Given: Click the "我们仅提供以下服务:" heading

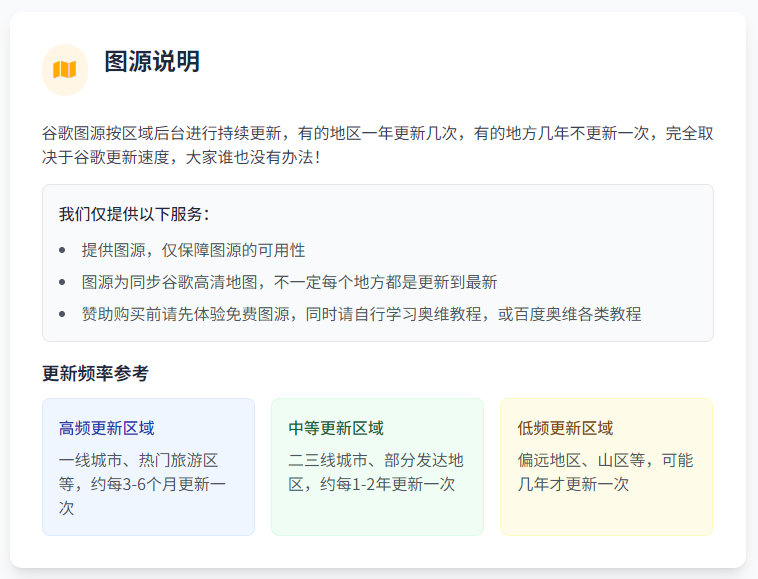Looking at the screenshot, I should (134, 214).
